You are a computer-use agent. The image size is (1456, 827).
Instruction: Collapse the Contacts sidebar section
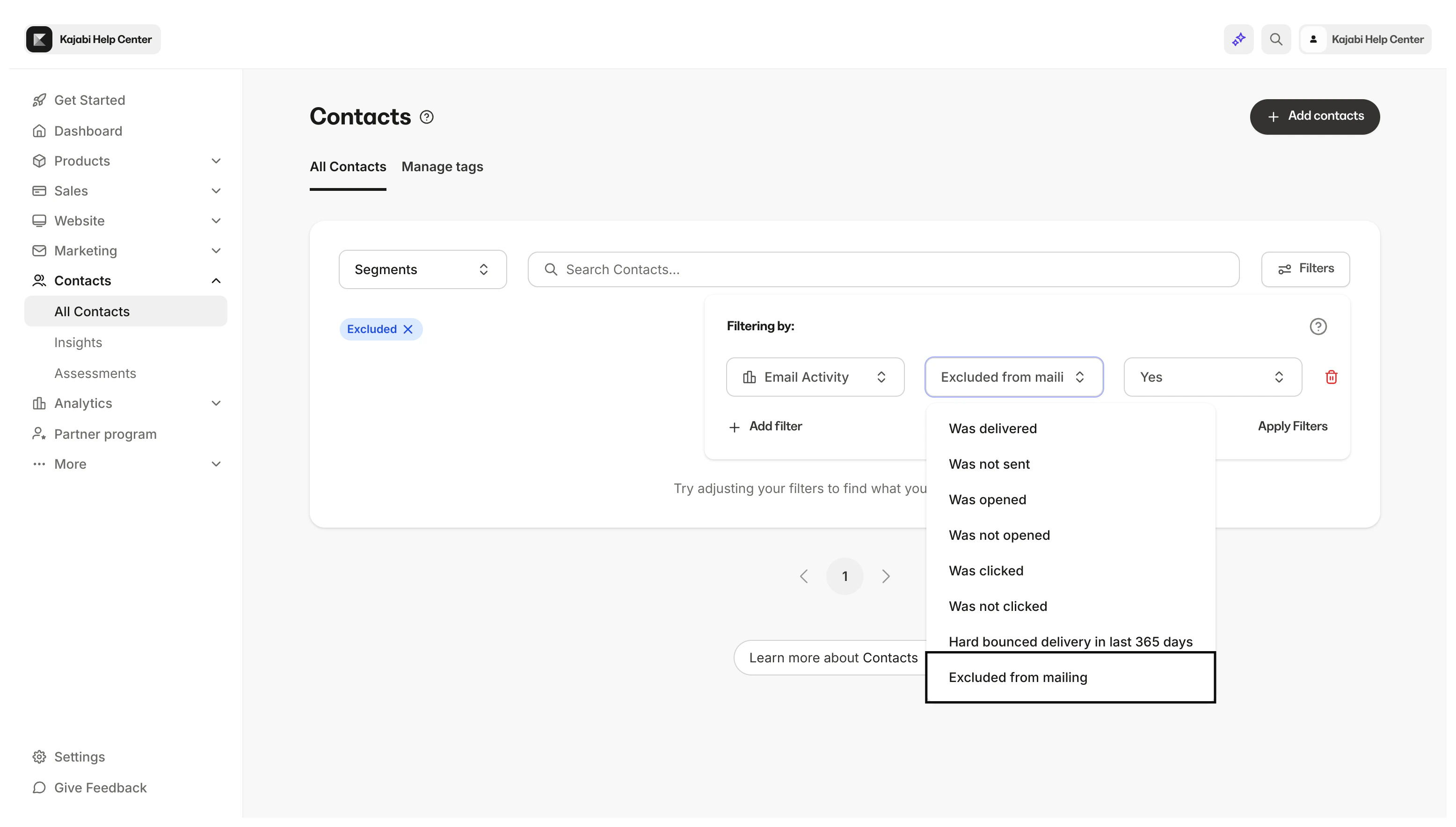tap(216, 281)
